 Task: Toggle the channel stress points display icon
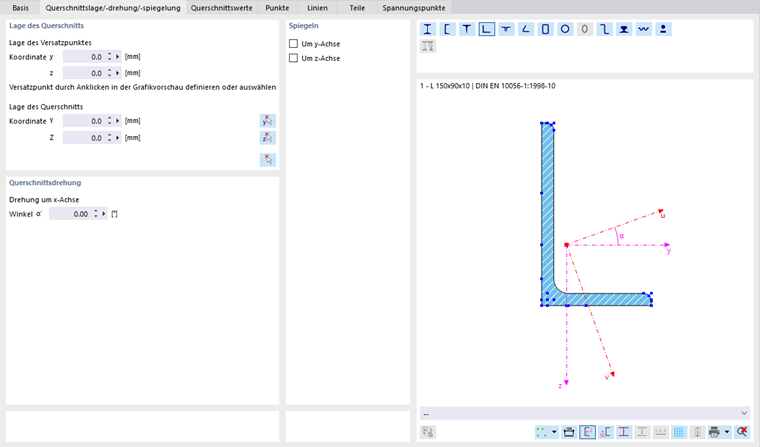tap(605, 431)
